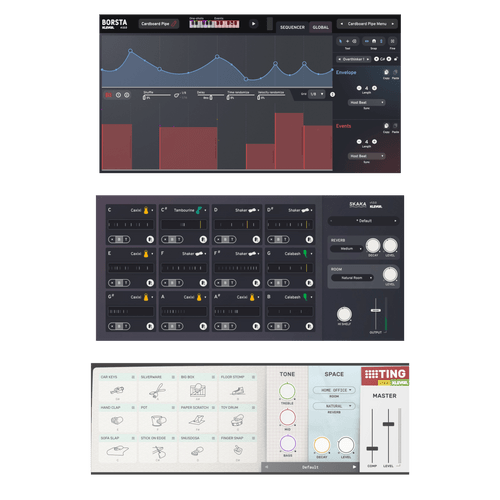Open the Natural reverb dropdown in Ting
This screenshot has height=500, width=500.
coord(334,406)
